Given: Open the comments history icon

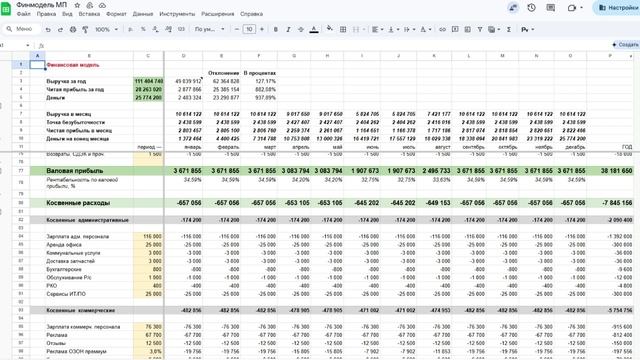Looking at the screenshot, I should [551, 7].
